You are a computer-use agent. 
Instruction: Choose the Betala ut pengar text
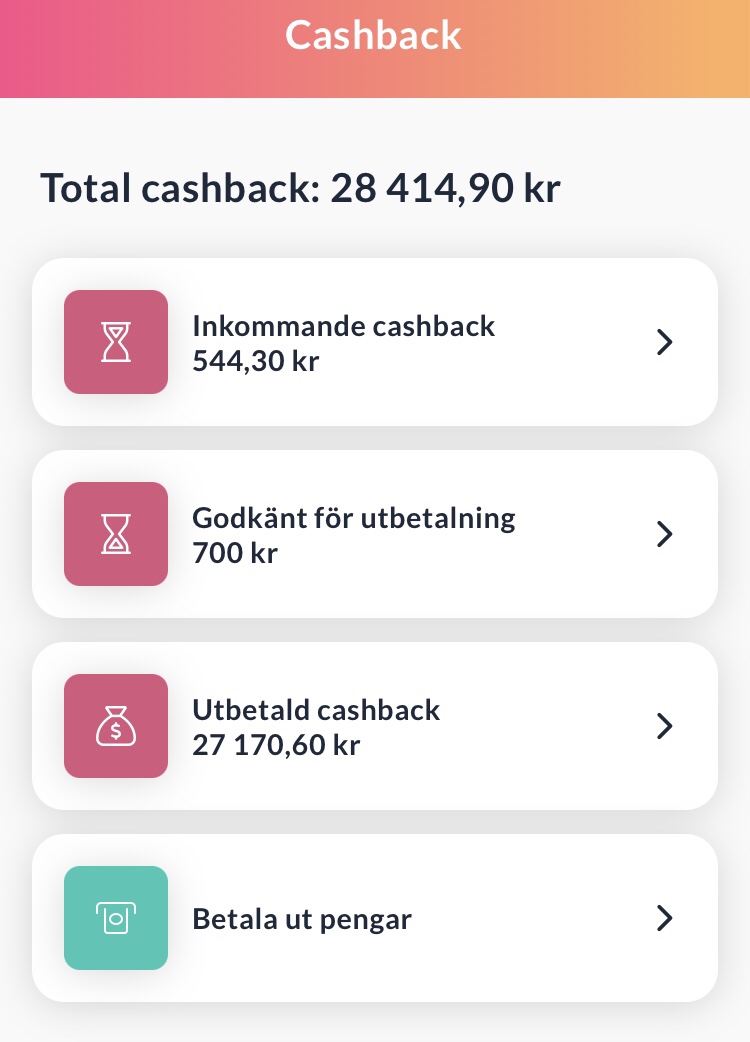302,920
